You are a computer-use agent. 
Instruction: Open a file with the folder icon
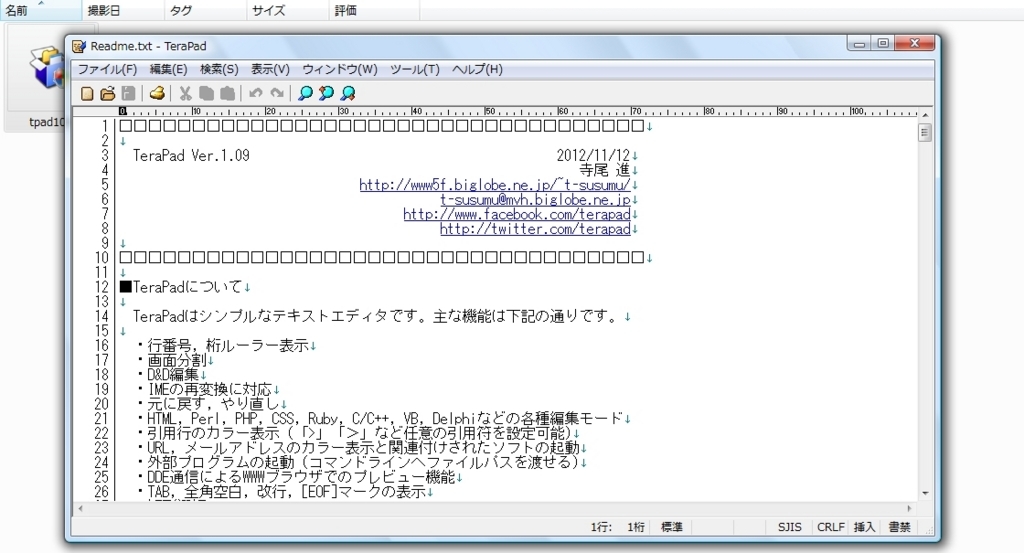[x=108, y=94]
